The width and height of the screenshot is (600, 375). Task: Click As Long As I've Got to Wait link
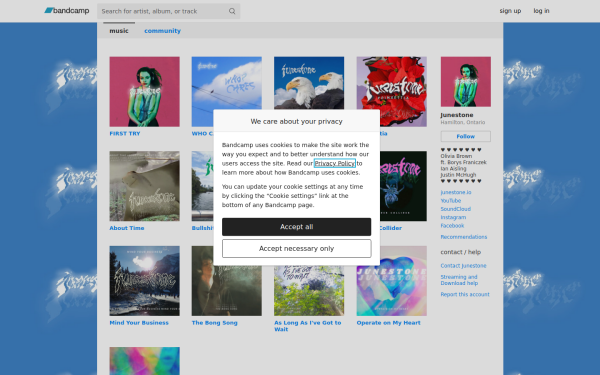(x=307, y=326)
